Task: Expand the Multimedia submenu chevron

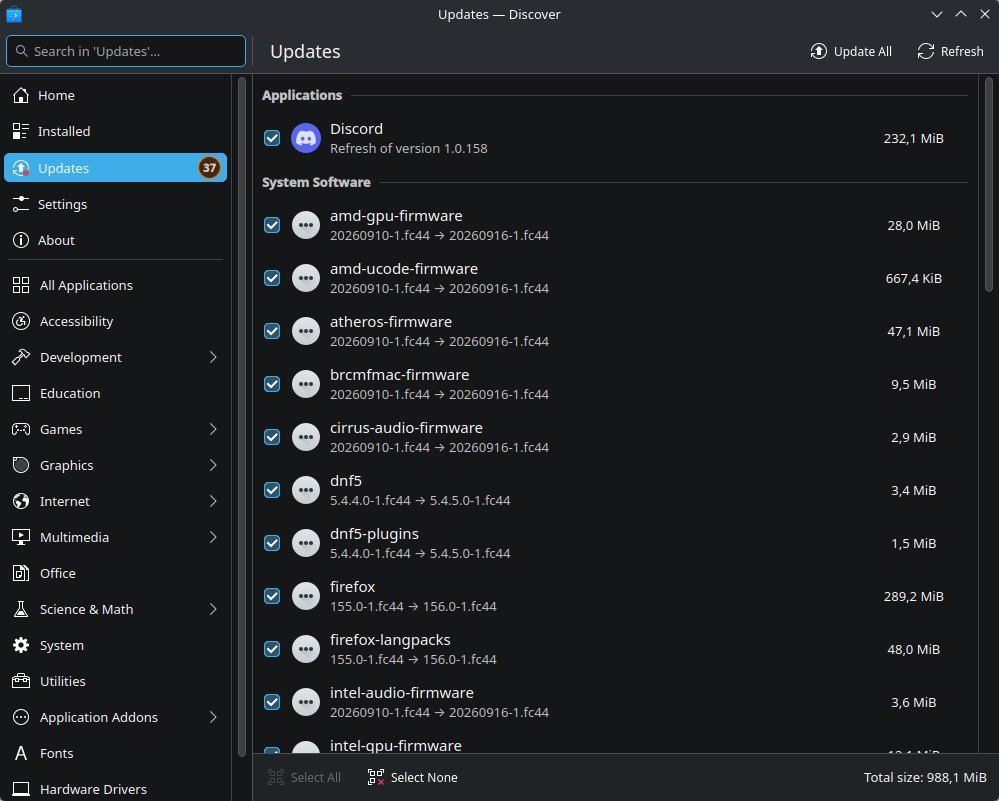Action: (213, 537)
